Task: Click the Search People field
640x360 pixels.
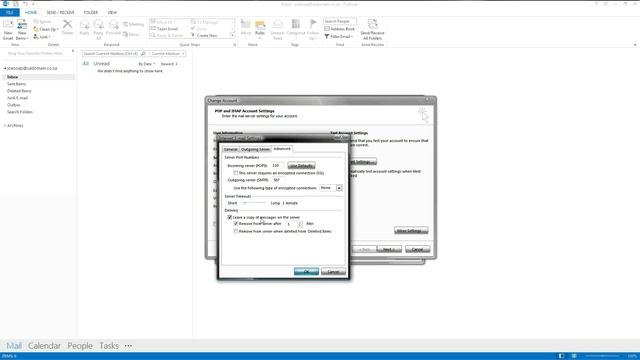Action: tap(340, 21)
